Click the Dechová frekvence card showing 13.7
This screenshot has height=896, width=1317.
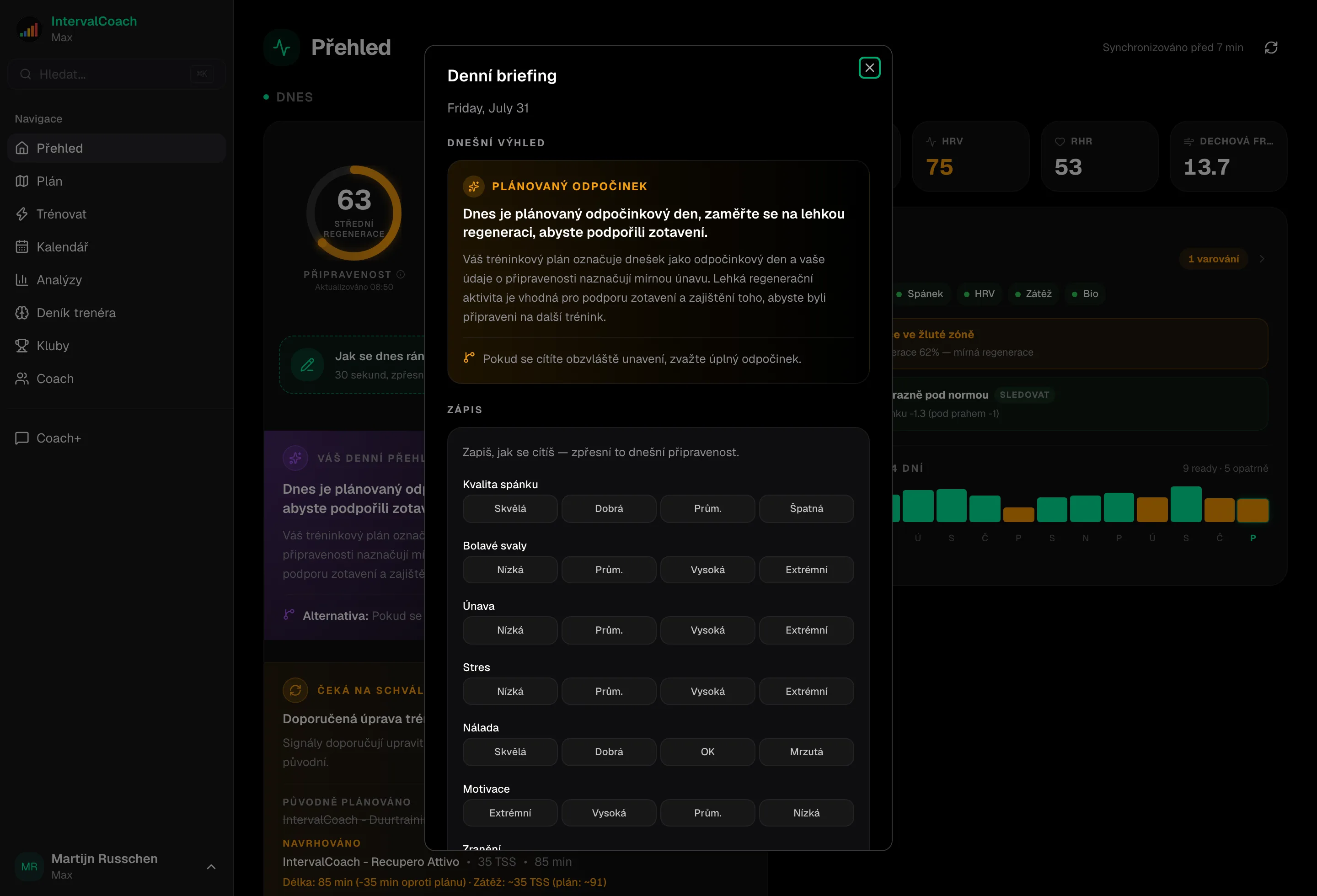[1229, 156]
